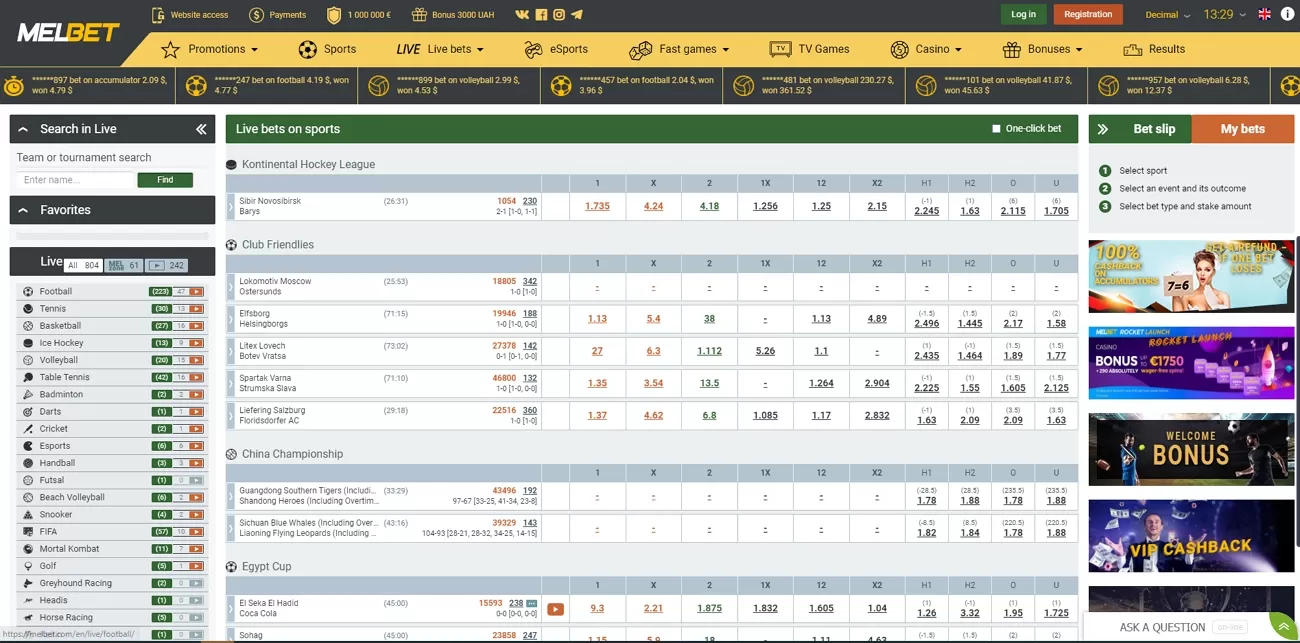Open the Promotions dropdown menu
The height and width of the screenshot is (643, 1300).
coord(211,49)
